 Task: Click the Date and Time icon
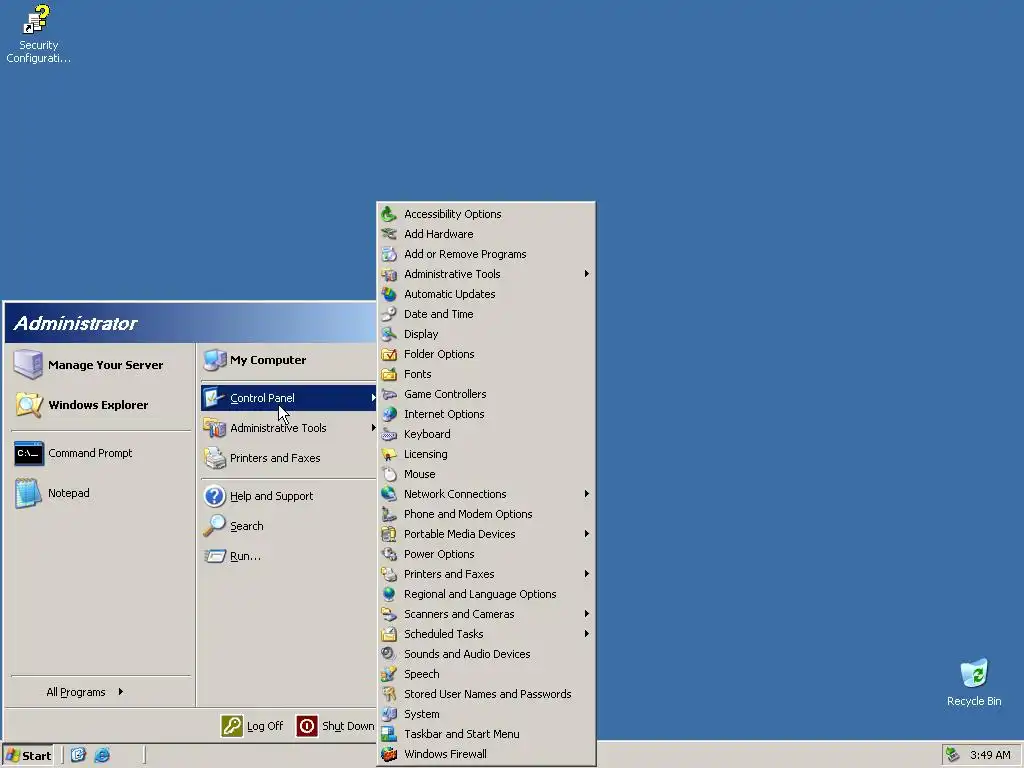(389, 314)
